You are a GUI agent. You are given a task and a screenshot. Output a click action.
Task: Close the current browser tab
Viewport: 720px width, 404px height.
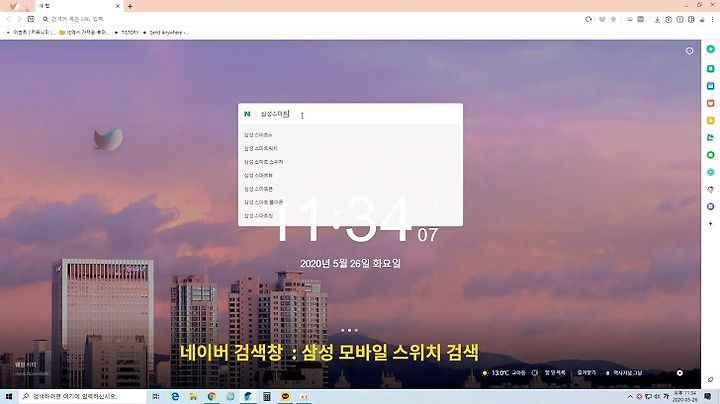coord(118,6)
